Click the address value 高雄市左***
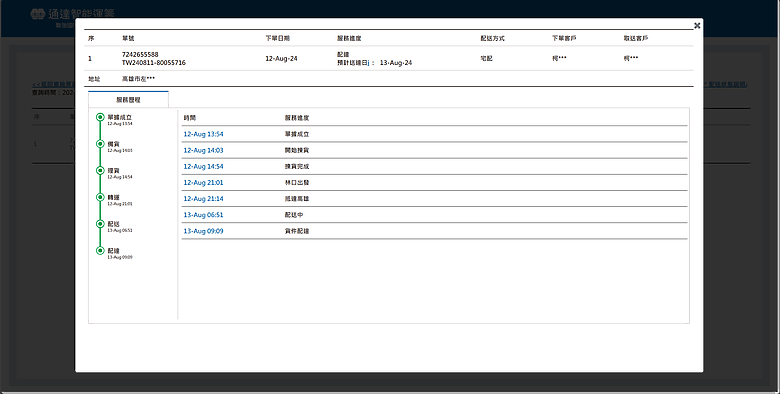This screenshot has height=394, width=780. 138,79
